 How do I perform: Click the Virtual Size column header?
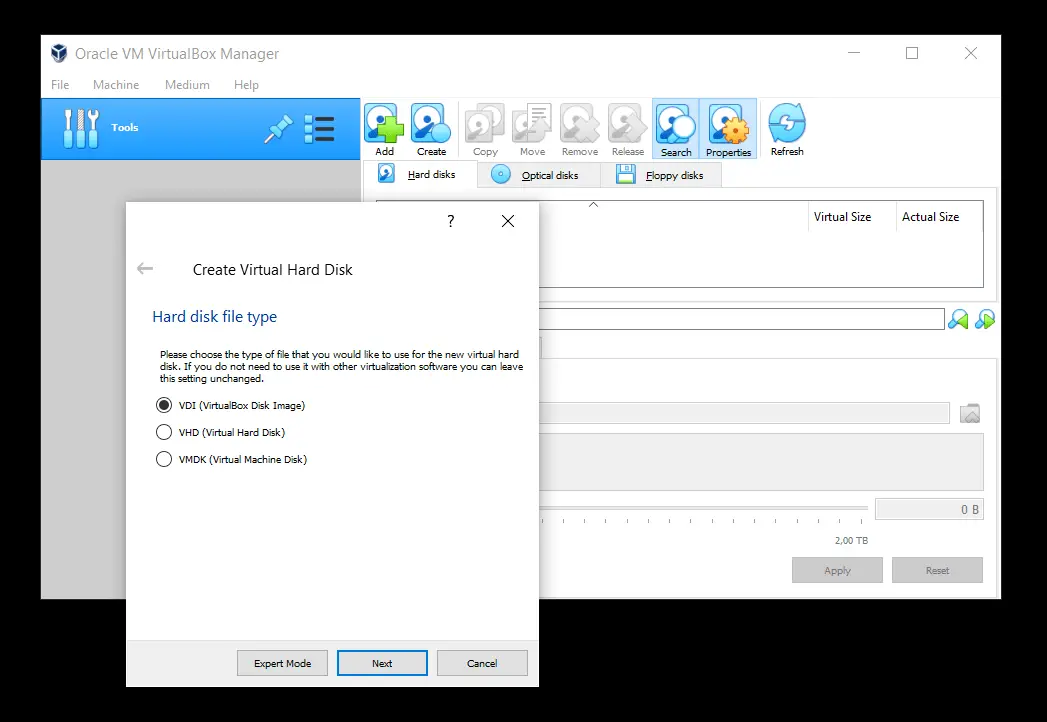tap(842, 216)
